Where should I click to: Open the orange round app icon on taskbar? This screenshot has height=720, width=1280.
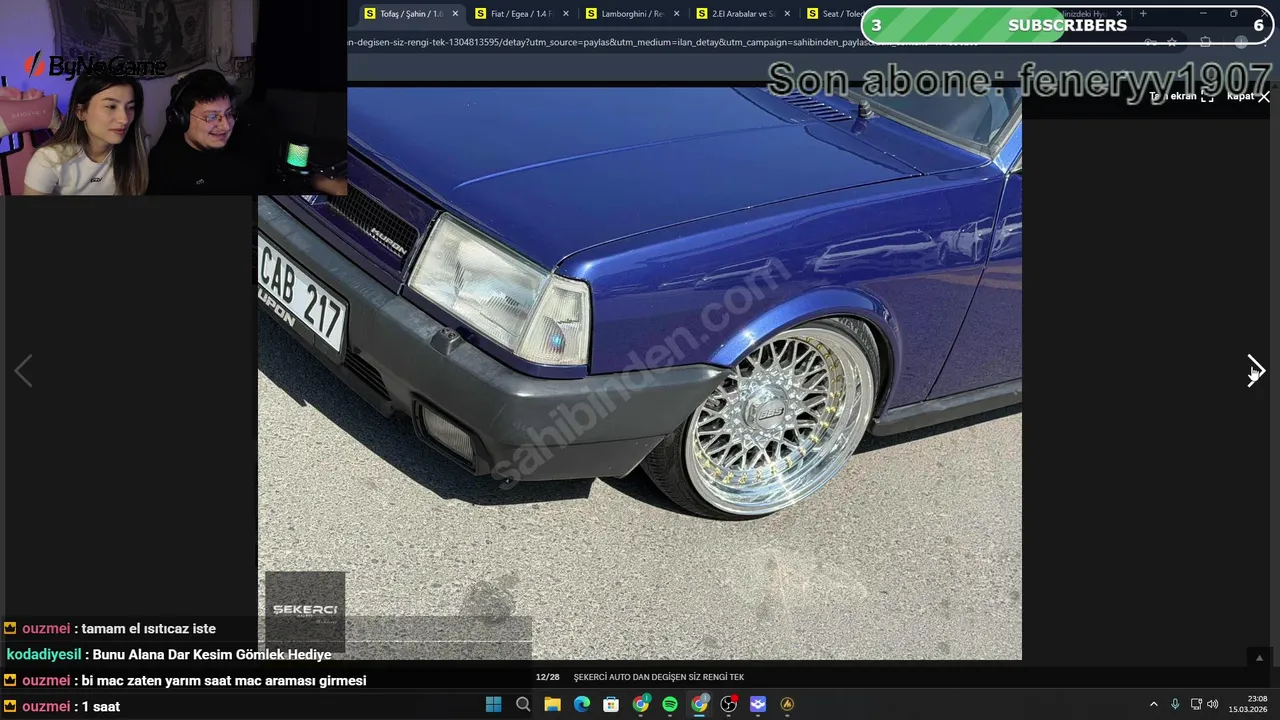[x=787, y=704]
